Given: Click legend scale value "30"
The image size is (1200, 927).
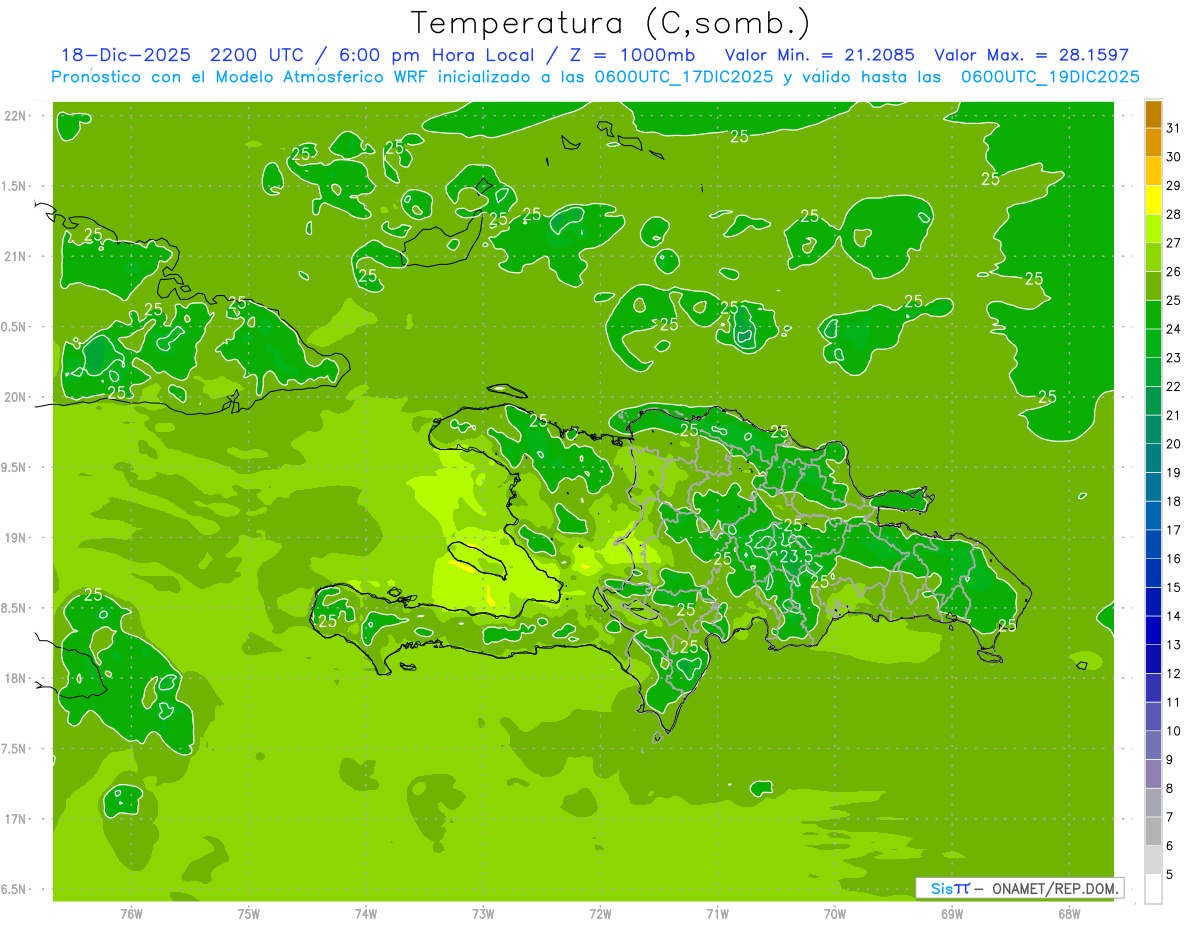Looking at the screenshot, I should pos(1174,157).
